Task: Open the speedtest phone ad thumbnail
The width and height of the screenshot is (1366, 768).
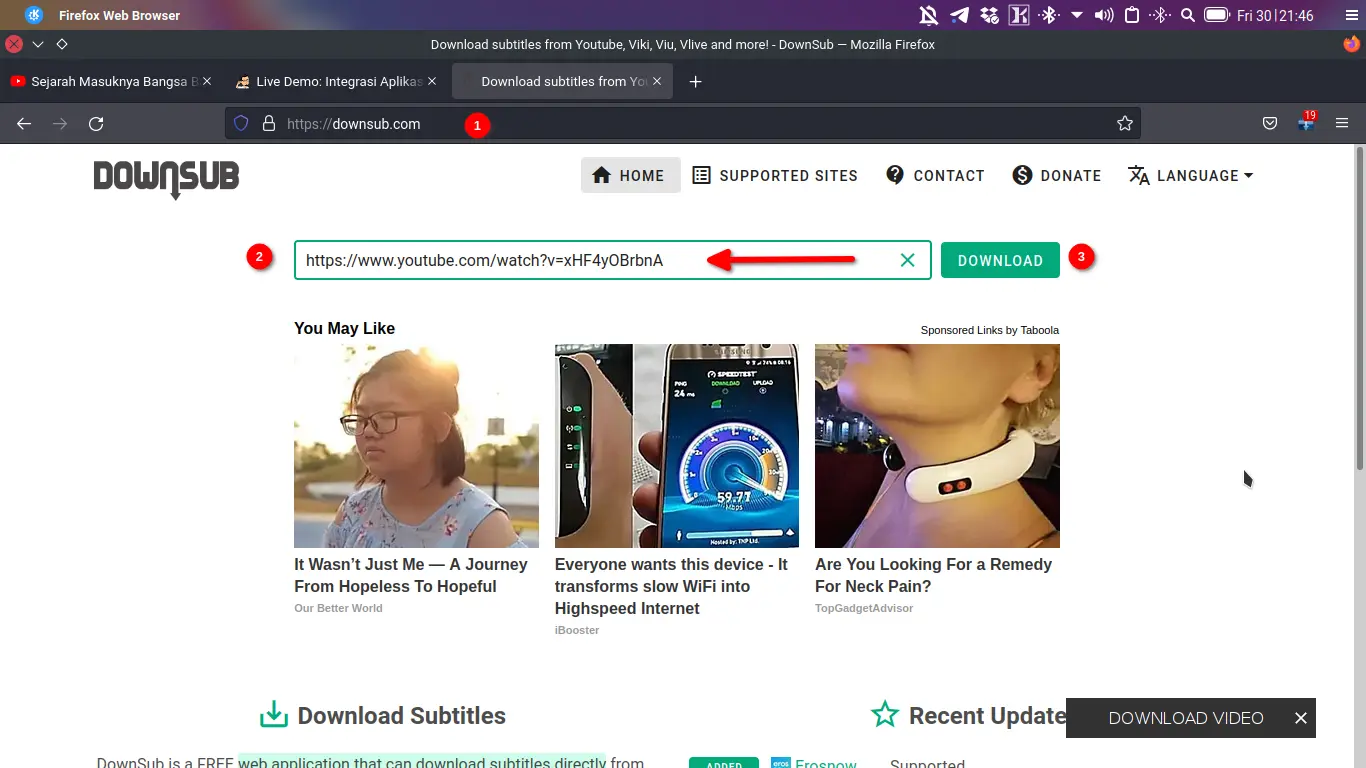Action: 677,446
